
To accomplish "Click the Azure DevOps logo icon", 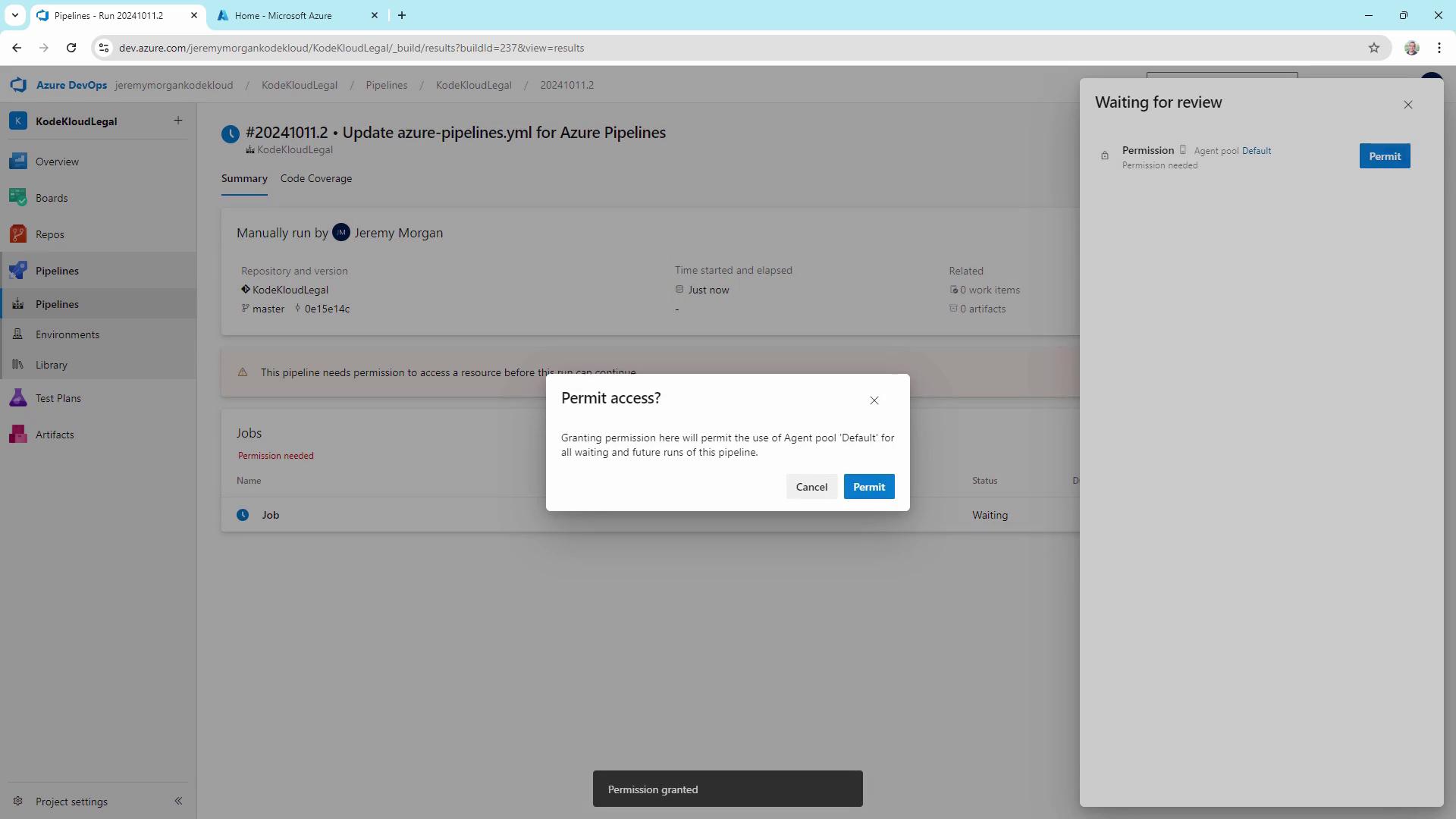I will pyautogui.click(x=18, y=85).
